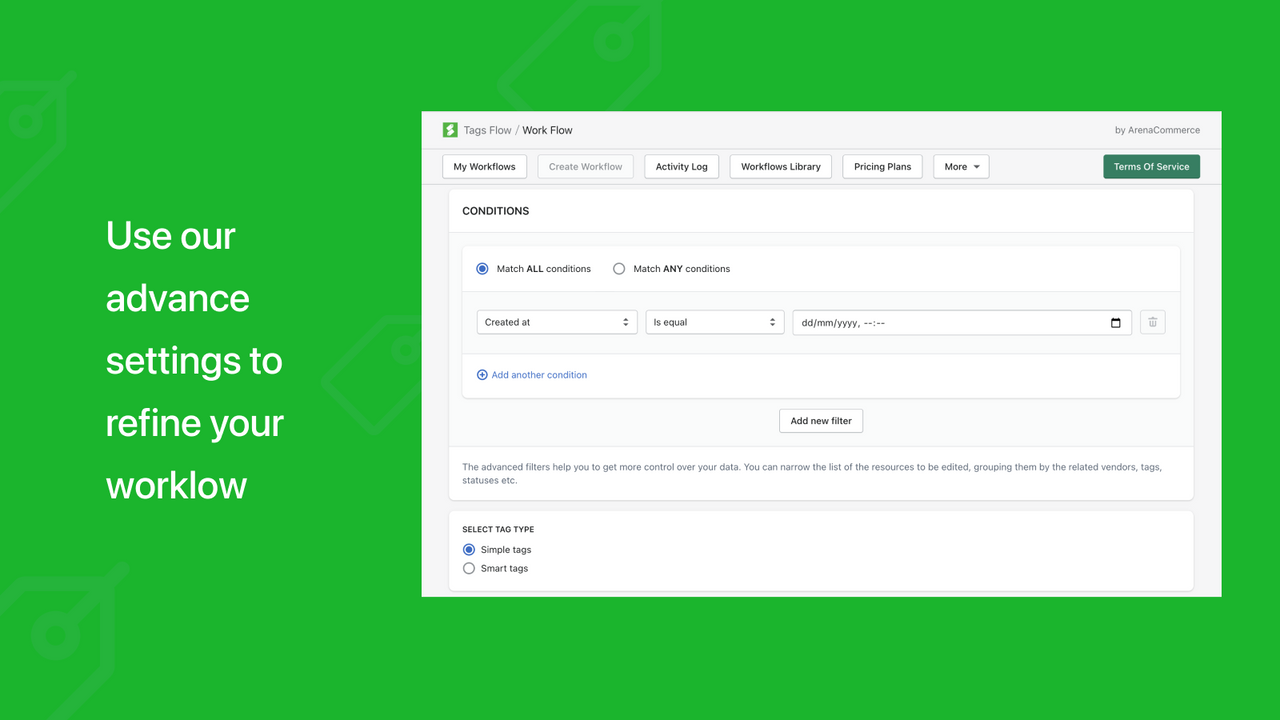Choose Smart tags radio option

[x=469, y=569]
